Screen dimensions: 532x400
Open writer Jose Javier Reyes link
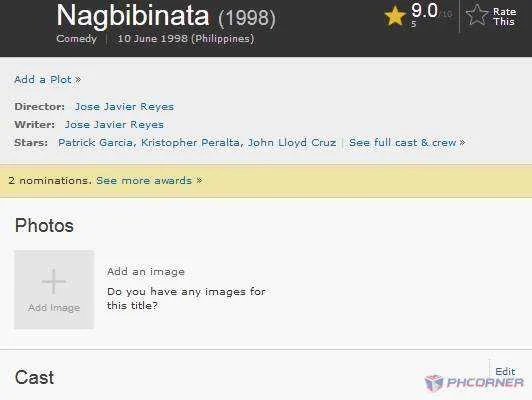click(114, 125)
